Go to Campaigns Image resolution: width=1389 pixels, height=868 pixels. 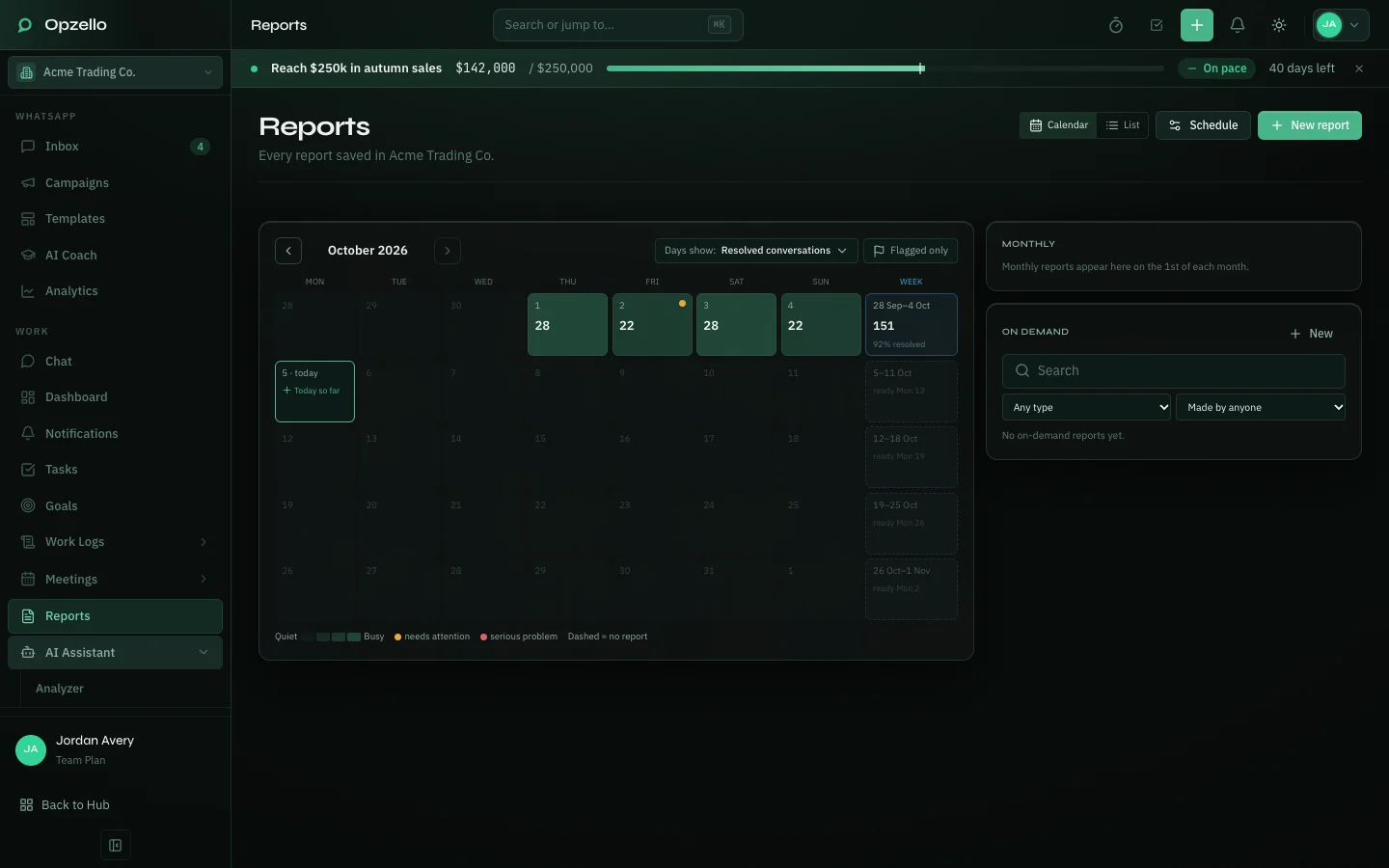115,182
